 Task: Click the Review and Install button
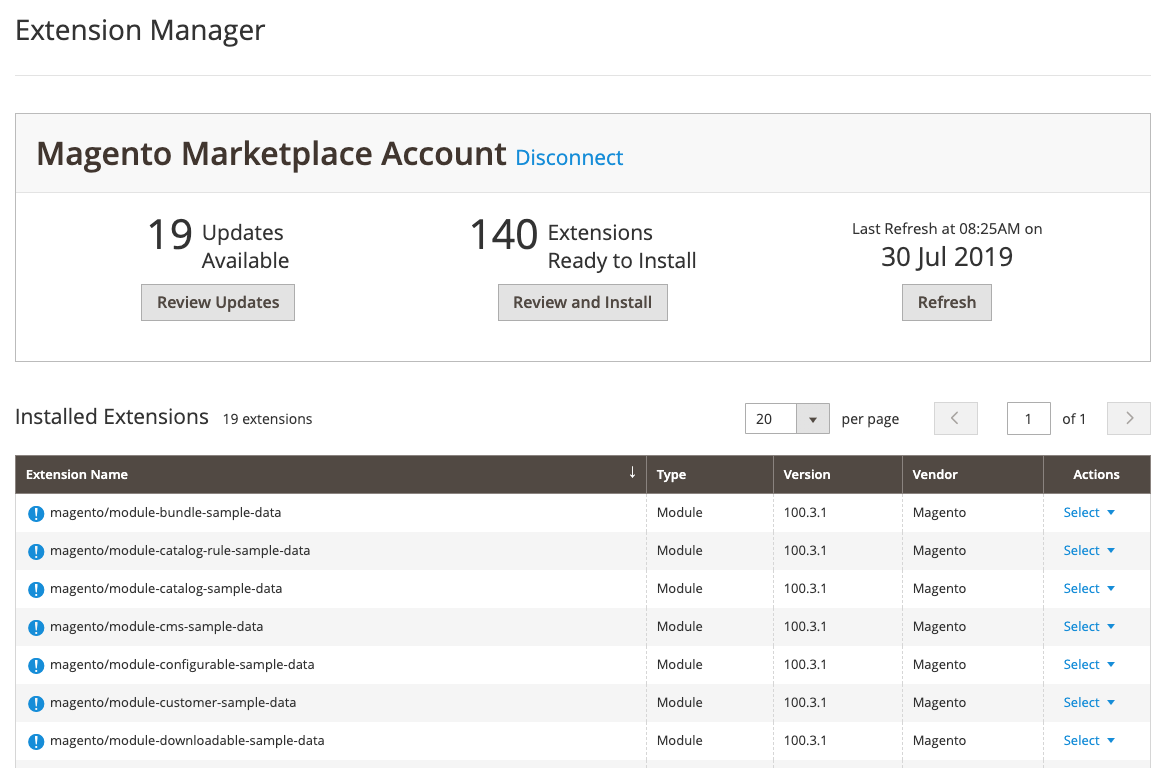click(582, 302)
